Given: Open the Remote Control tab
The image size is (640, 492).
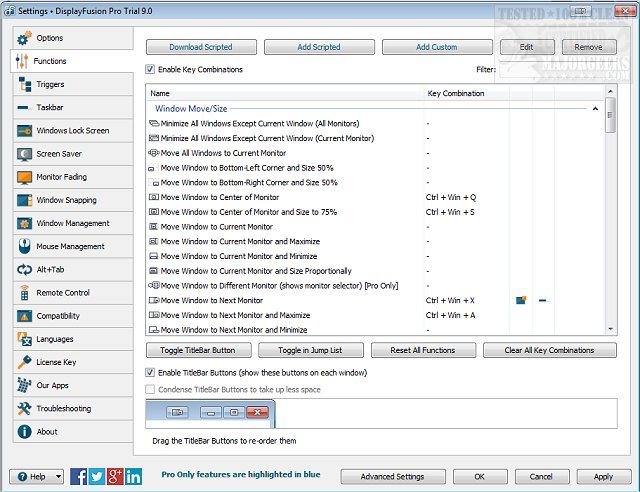Looking at the screenshot, I should click(x=73, y=293).
